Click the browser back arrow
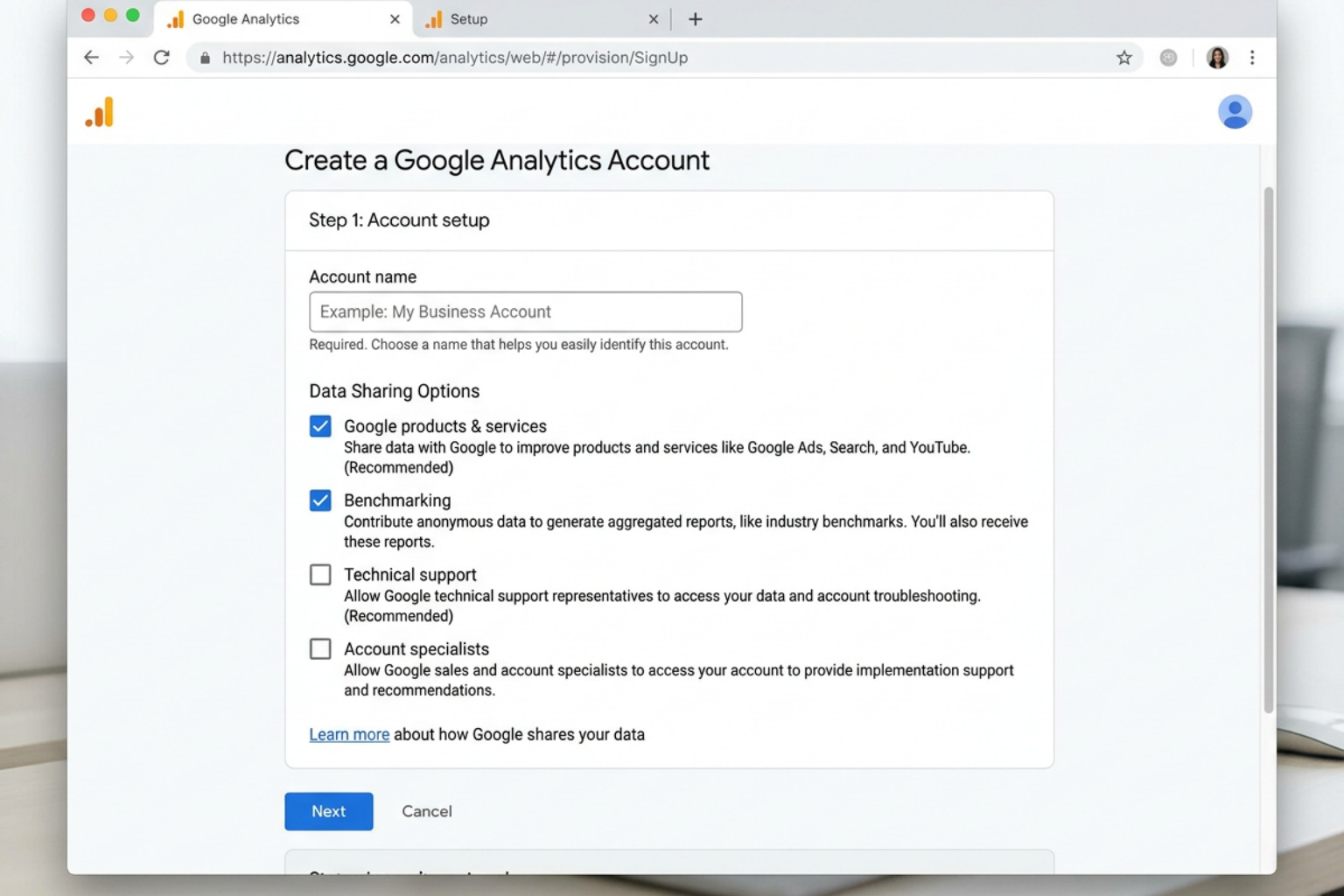 91,58
